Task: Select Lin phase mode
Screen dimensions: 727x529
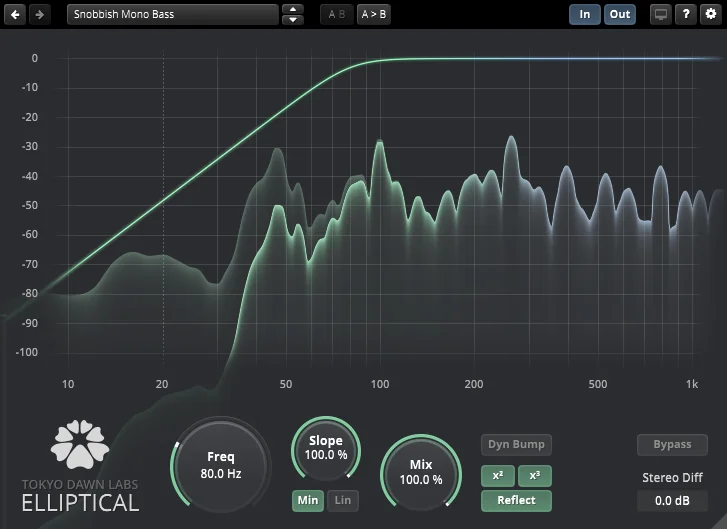Action: [x=343, y=500]
